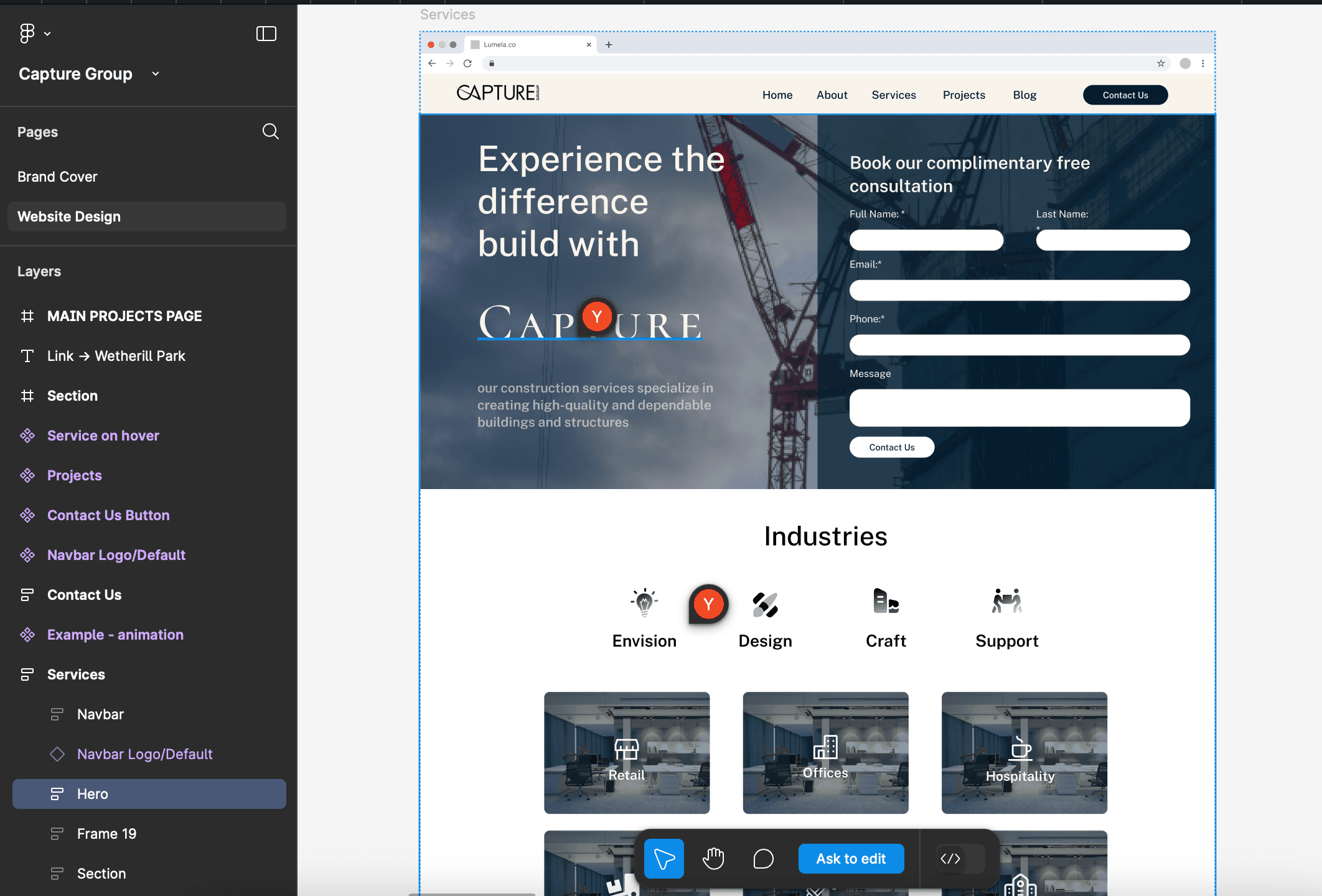Click the auto-layout icon of Services layer

[x=27, y=674]
